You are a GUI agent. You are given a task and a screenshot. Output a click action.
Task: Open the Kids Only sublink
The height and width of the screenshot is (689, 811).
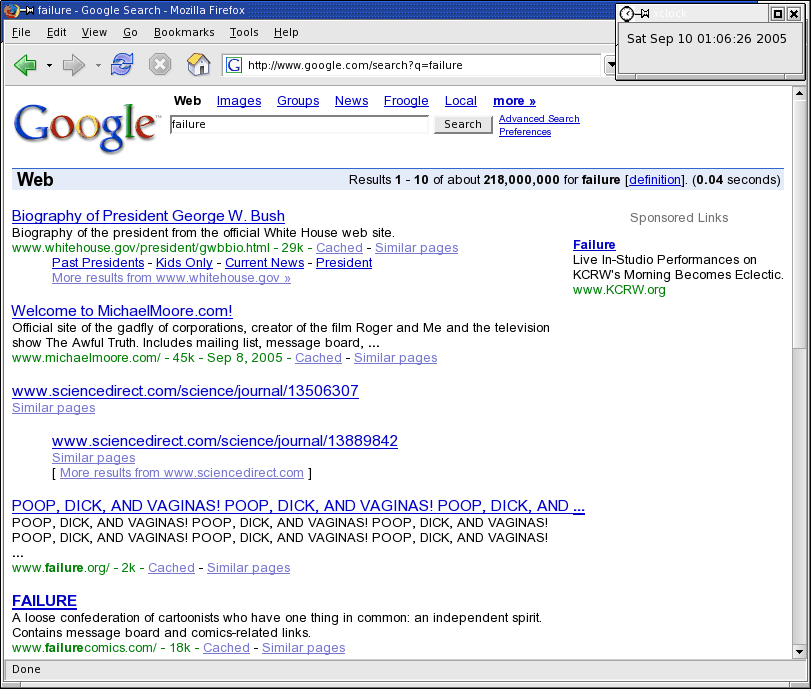pos(184,263)
